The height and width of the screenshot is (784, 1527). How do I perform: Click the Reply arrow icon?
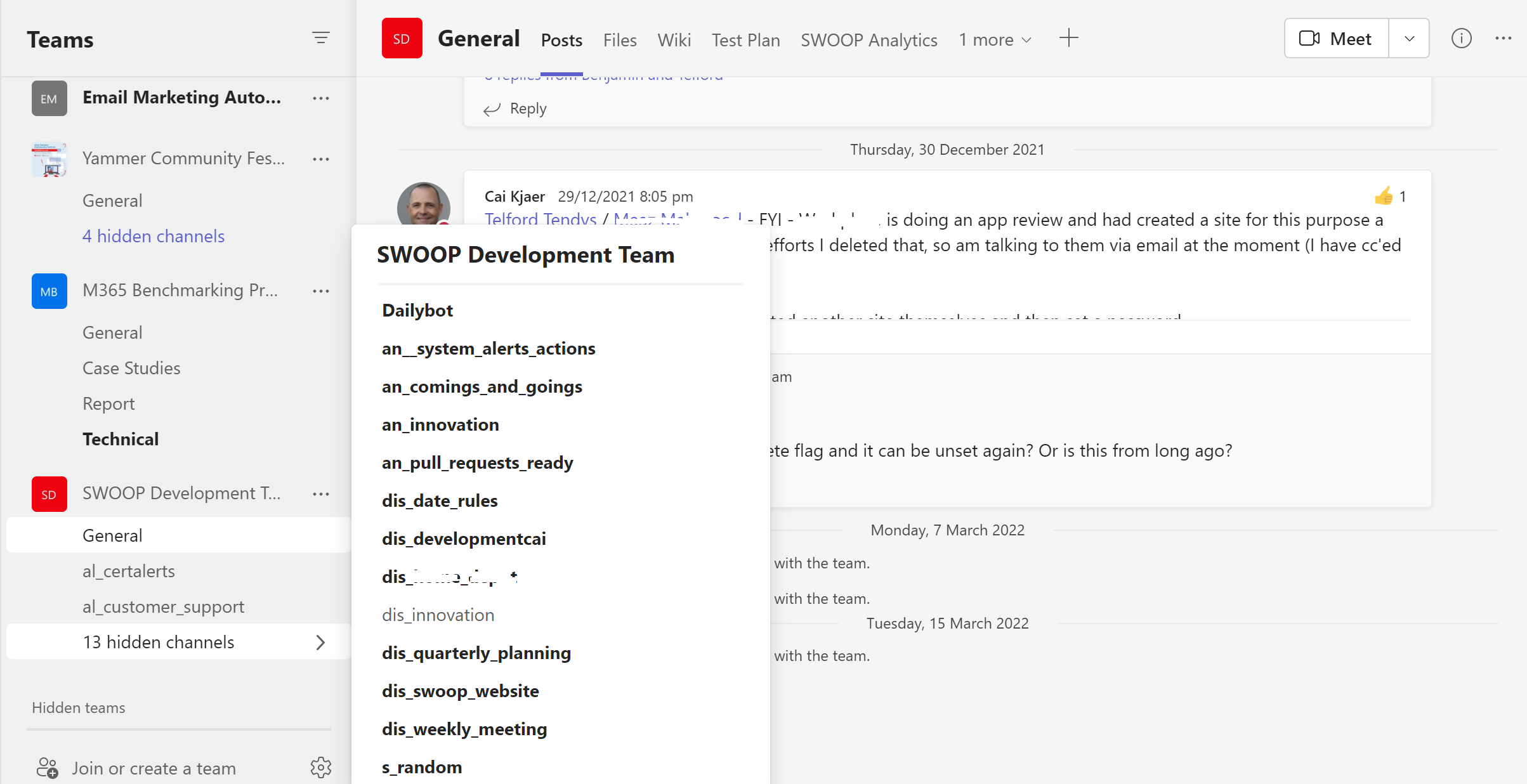492,109
